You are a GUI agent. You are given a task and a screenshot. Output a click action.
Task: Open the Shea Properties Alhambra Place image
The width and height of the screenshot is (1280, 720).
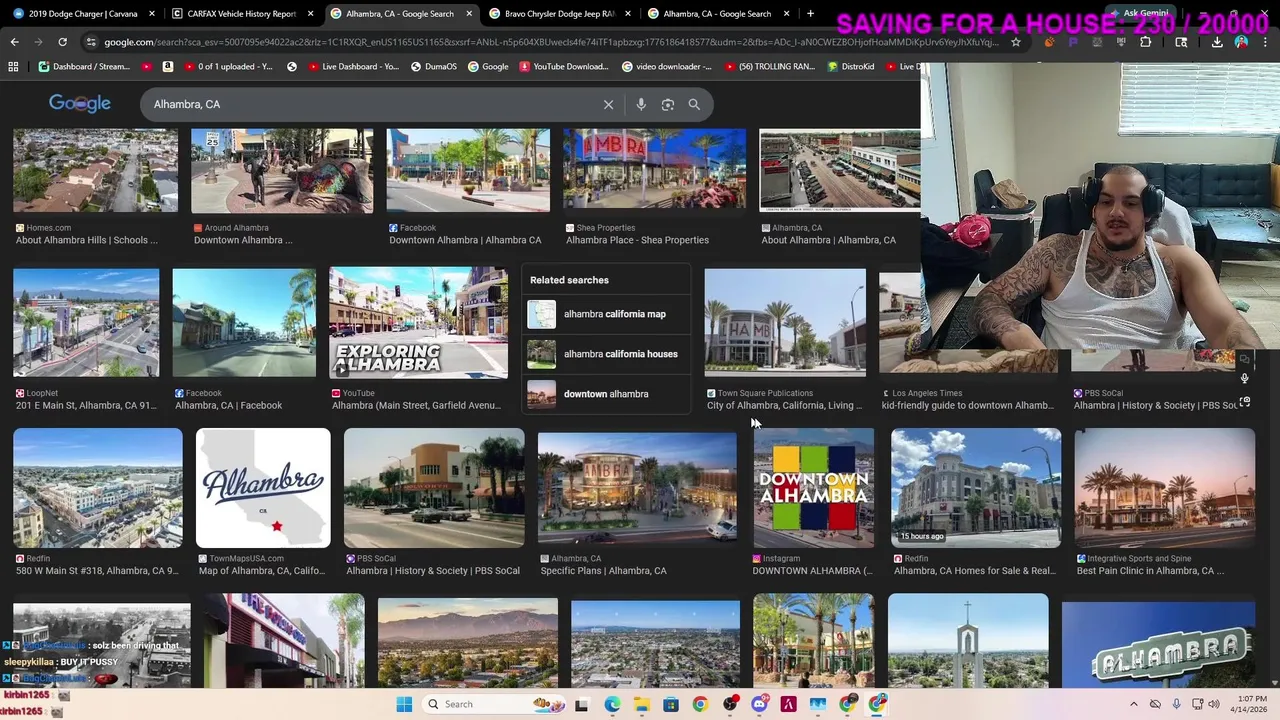click(654, 170)
